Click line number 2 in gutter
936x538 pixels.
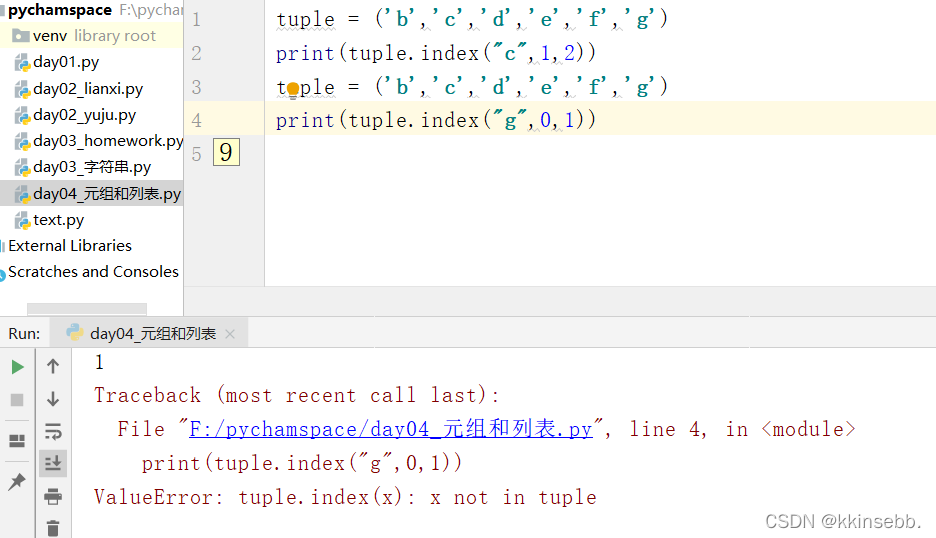(x=196, y=54)
